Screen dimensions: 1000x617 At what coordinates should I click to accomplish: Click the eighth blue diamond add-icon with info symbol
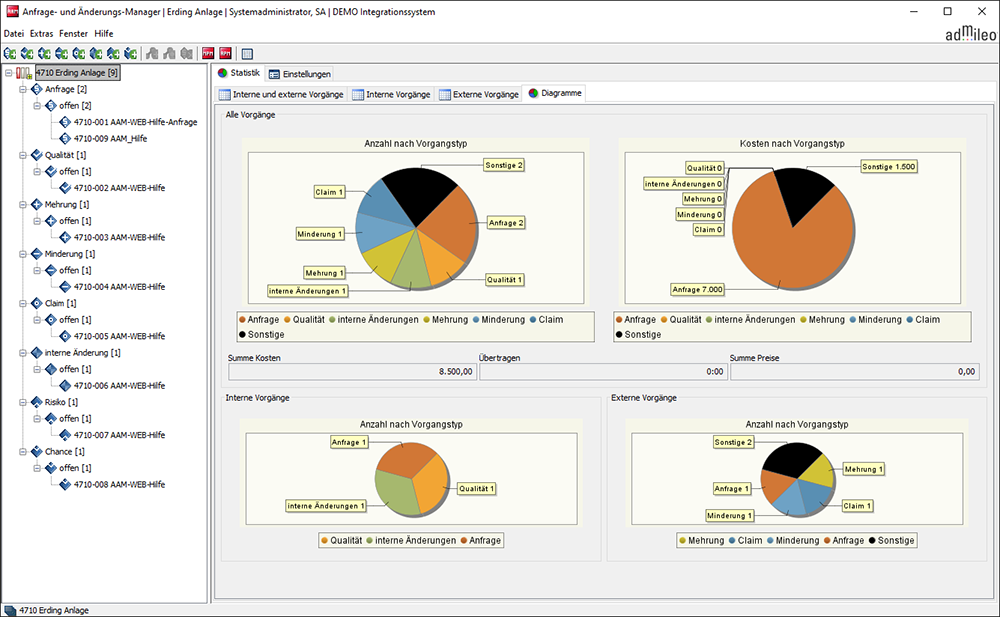click(131, 54)
